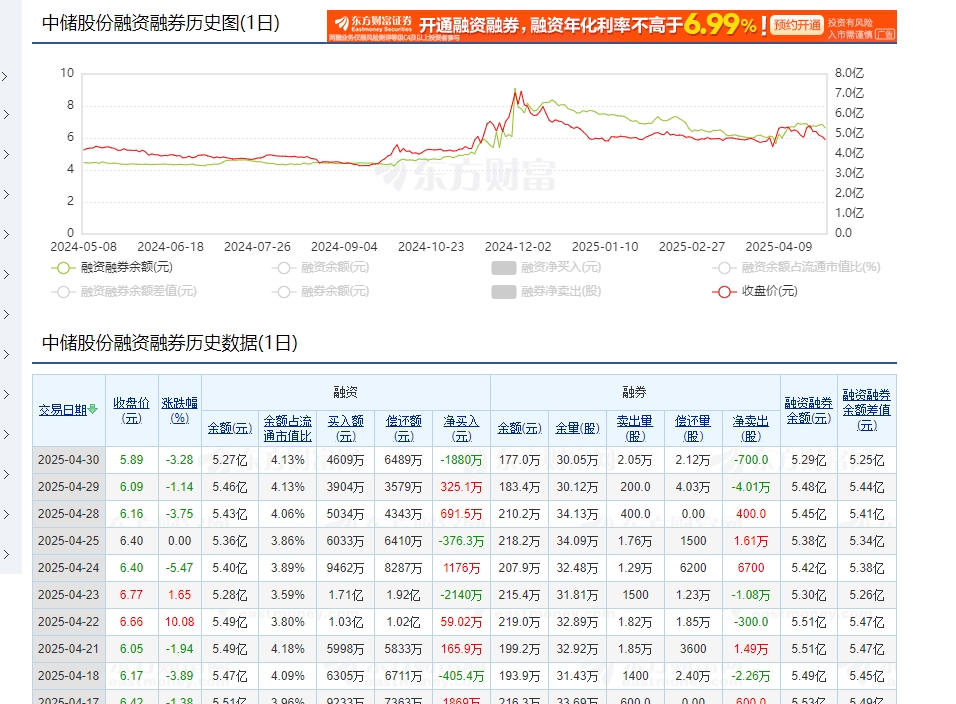Click the 1.71亿 买入额 value
The image size is (956, 704).
pos(345,595)
